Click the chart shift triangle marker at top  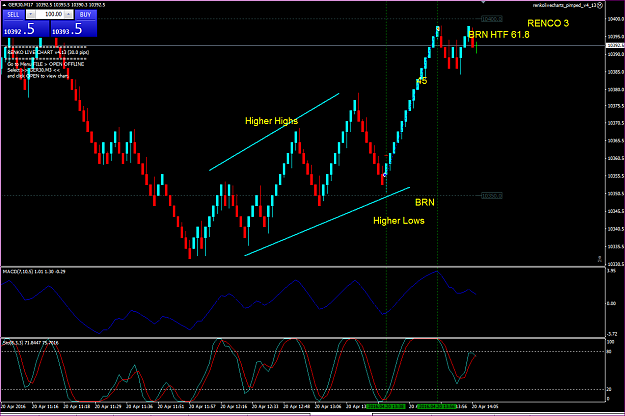click(483, 2)
